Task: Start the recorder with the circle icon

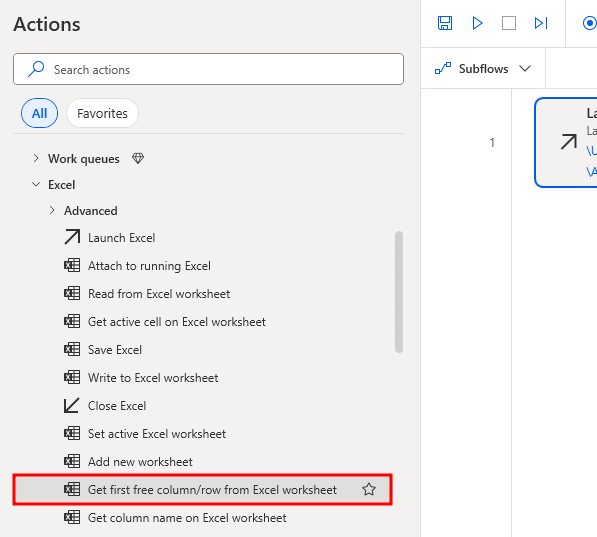Action: point(589,23)
